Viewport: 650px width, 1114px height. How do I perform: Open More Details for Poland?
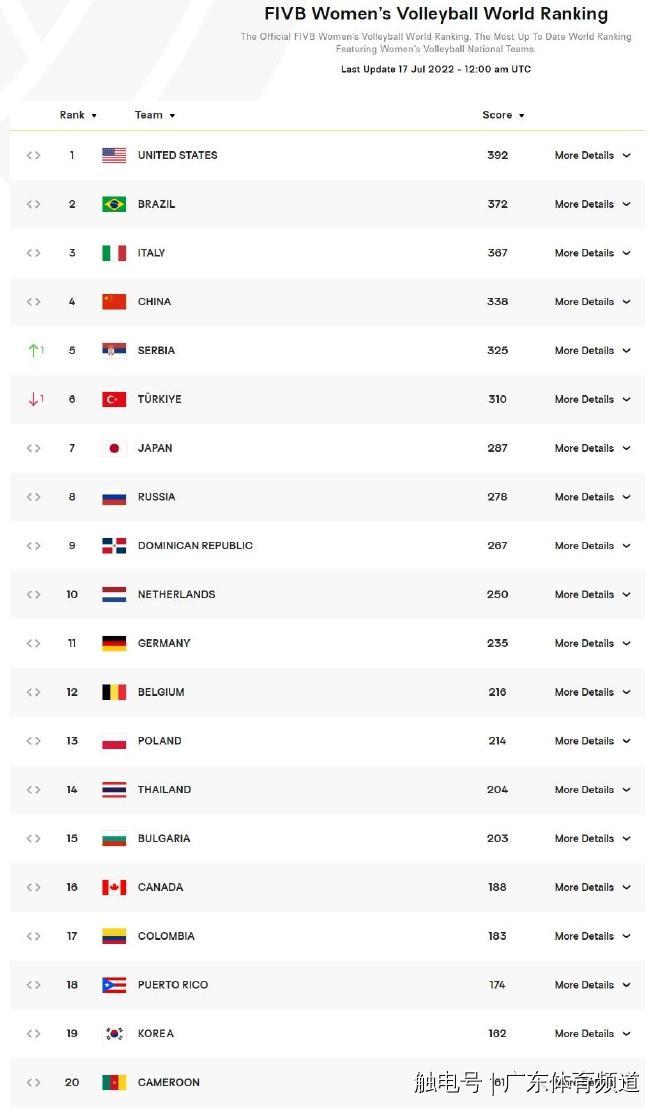592,740
